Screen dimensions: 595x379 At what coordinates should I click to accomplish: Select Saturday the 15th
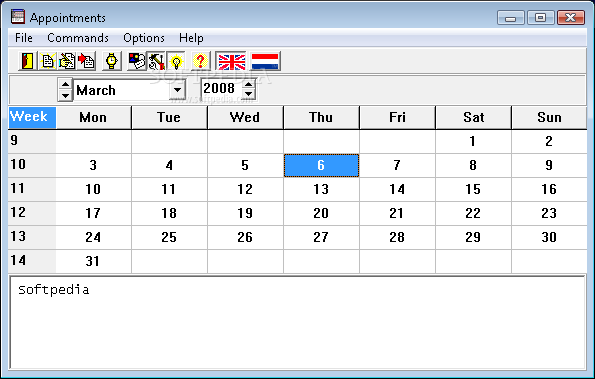tap(473, 189)
